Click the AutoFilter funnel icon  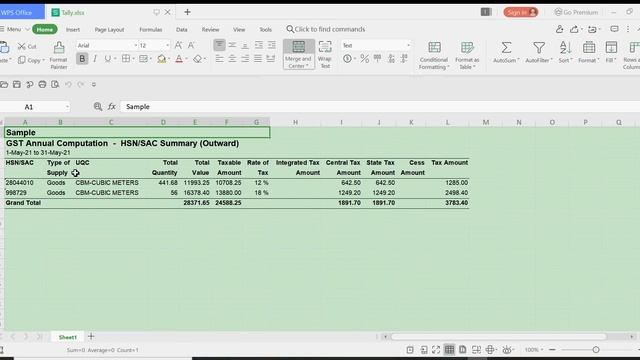coord(539,48)
